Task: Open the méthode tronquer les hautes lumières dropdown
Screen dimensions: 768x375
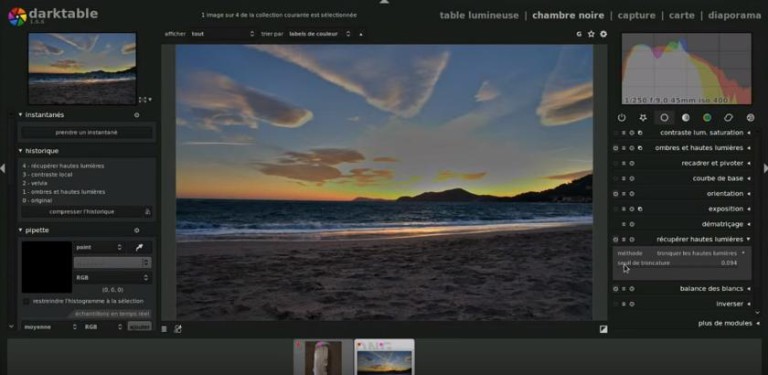Action: point(700,254)
